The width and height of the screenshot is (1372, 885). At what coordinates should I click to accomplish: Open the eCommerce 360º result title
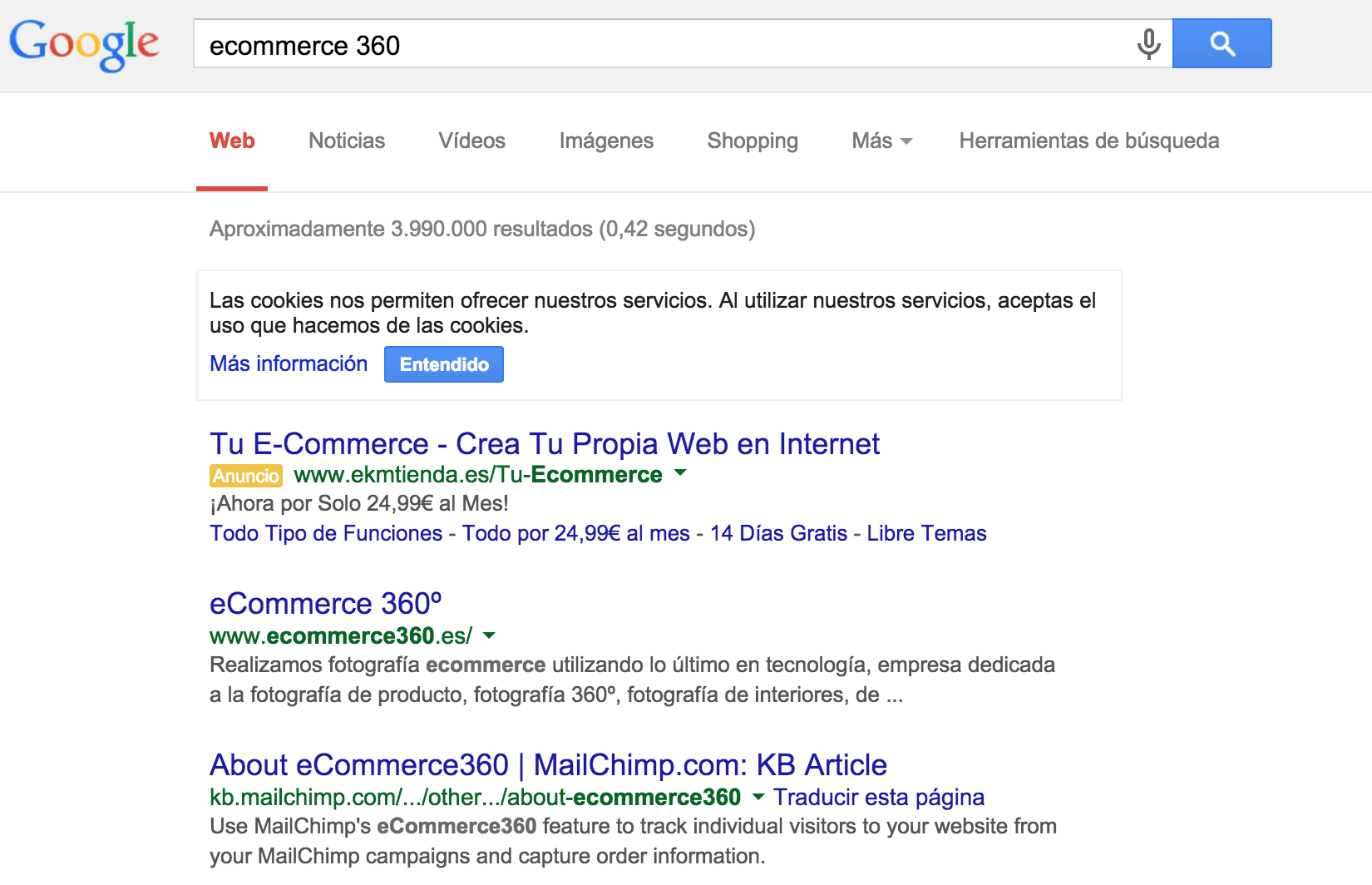click(x=325, y=604)
